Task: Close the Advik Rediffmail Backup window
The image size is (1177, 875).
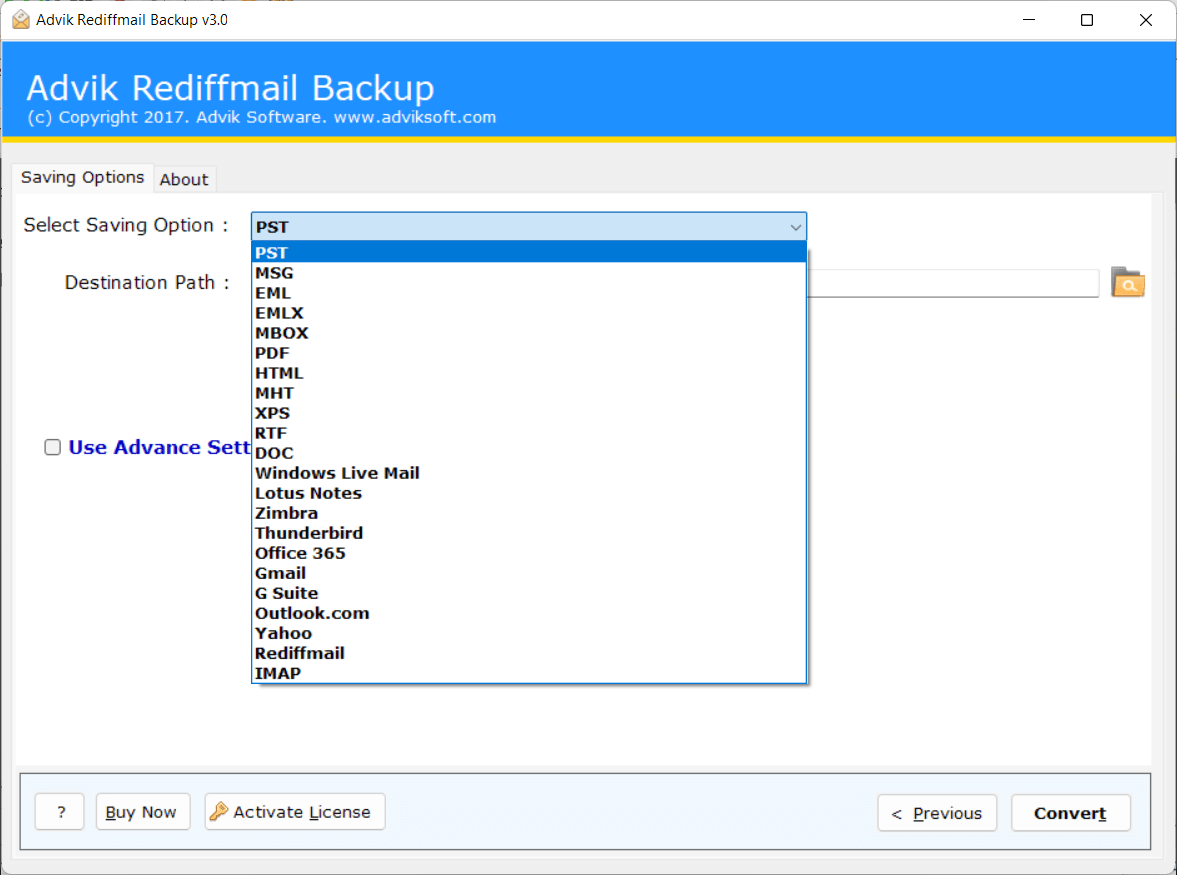Action: pos(1145,20)
